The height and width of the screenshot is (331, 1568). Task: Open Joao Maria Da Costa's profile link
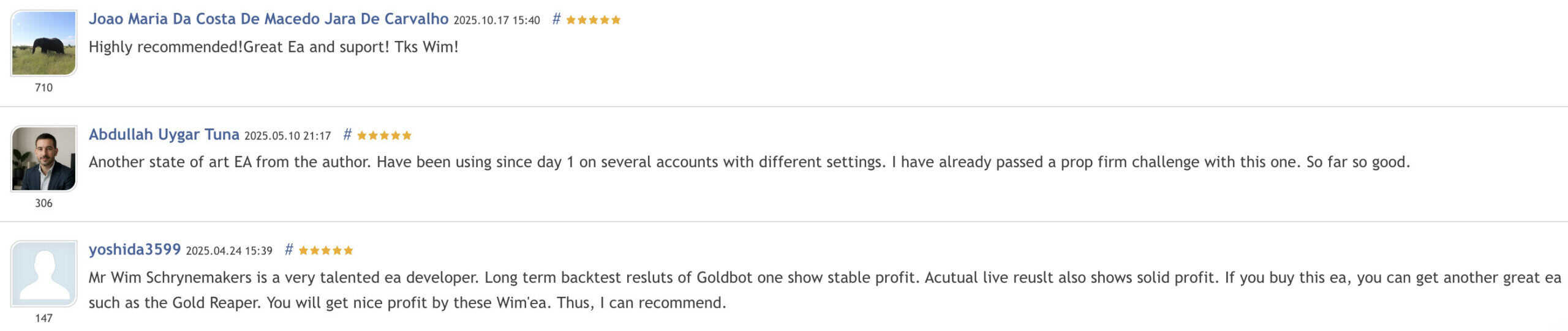[x=268, y=19]
